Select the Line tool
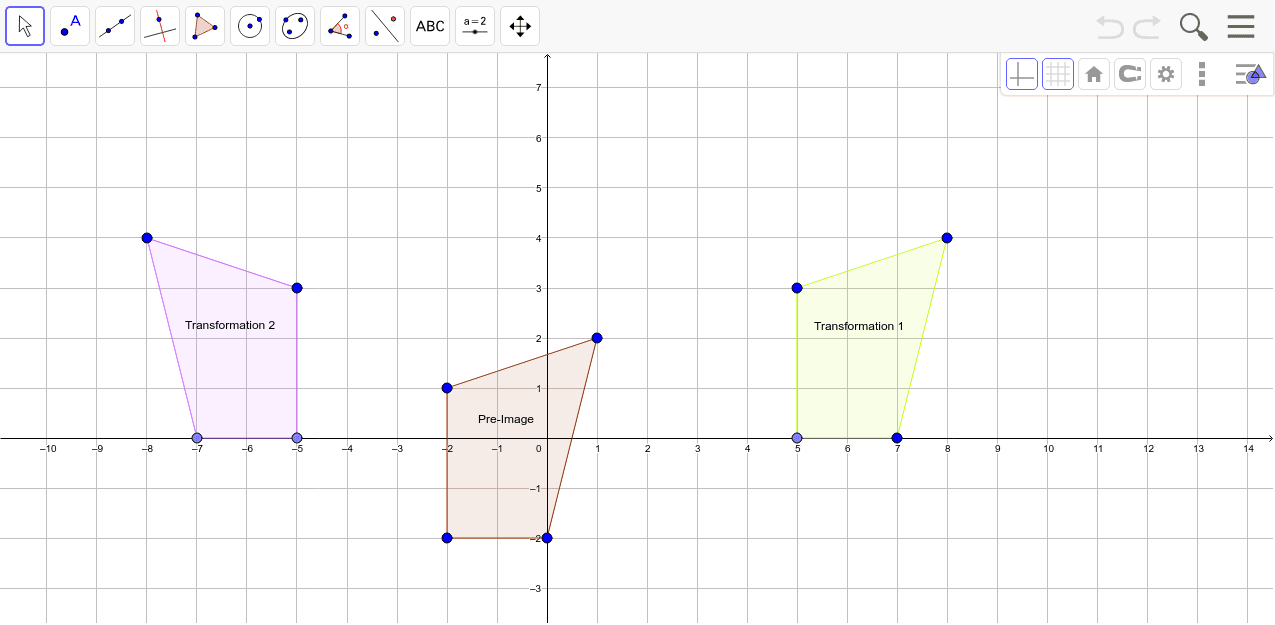 coord(115,26)
